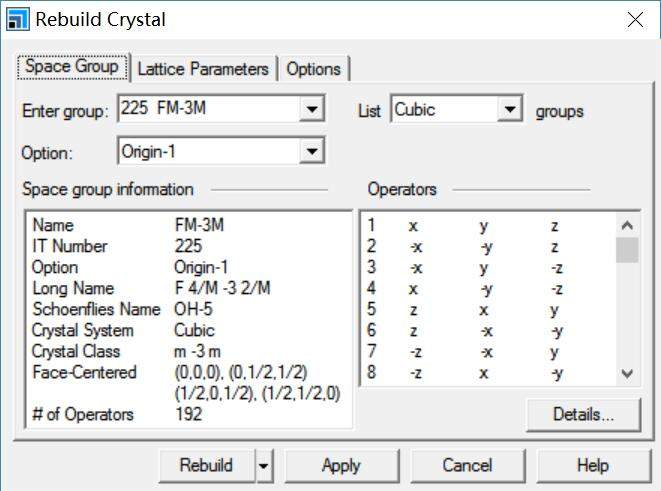Expand the Origin-1 option dropdown
This screenshot has width=661, height=491.
[312, 151]
